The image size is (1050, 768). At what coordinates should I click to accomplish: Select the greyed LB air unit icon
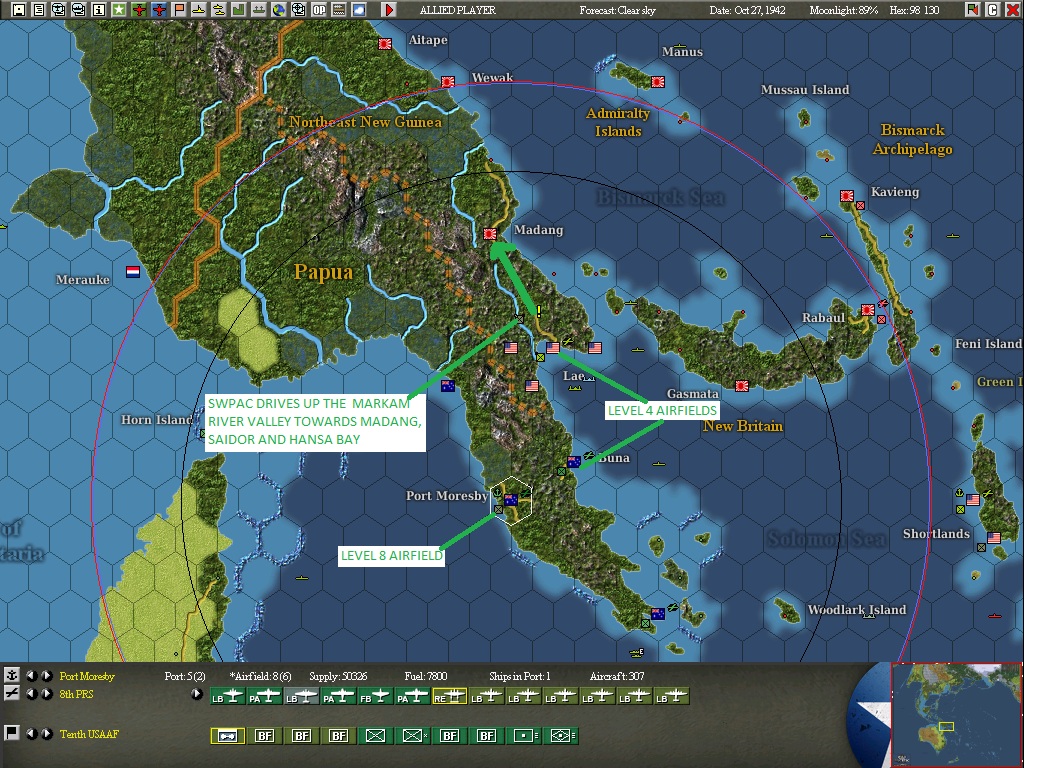pos(301,696)
